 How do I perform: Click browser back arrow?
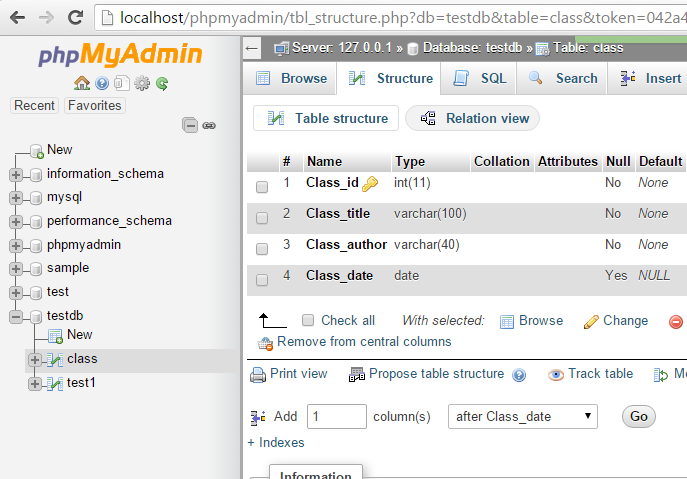click(x=18, y=18)
